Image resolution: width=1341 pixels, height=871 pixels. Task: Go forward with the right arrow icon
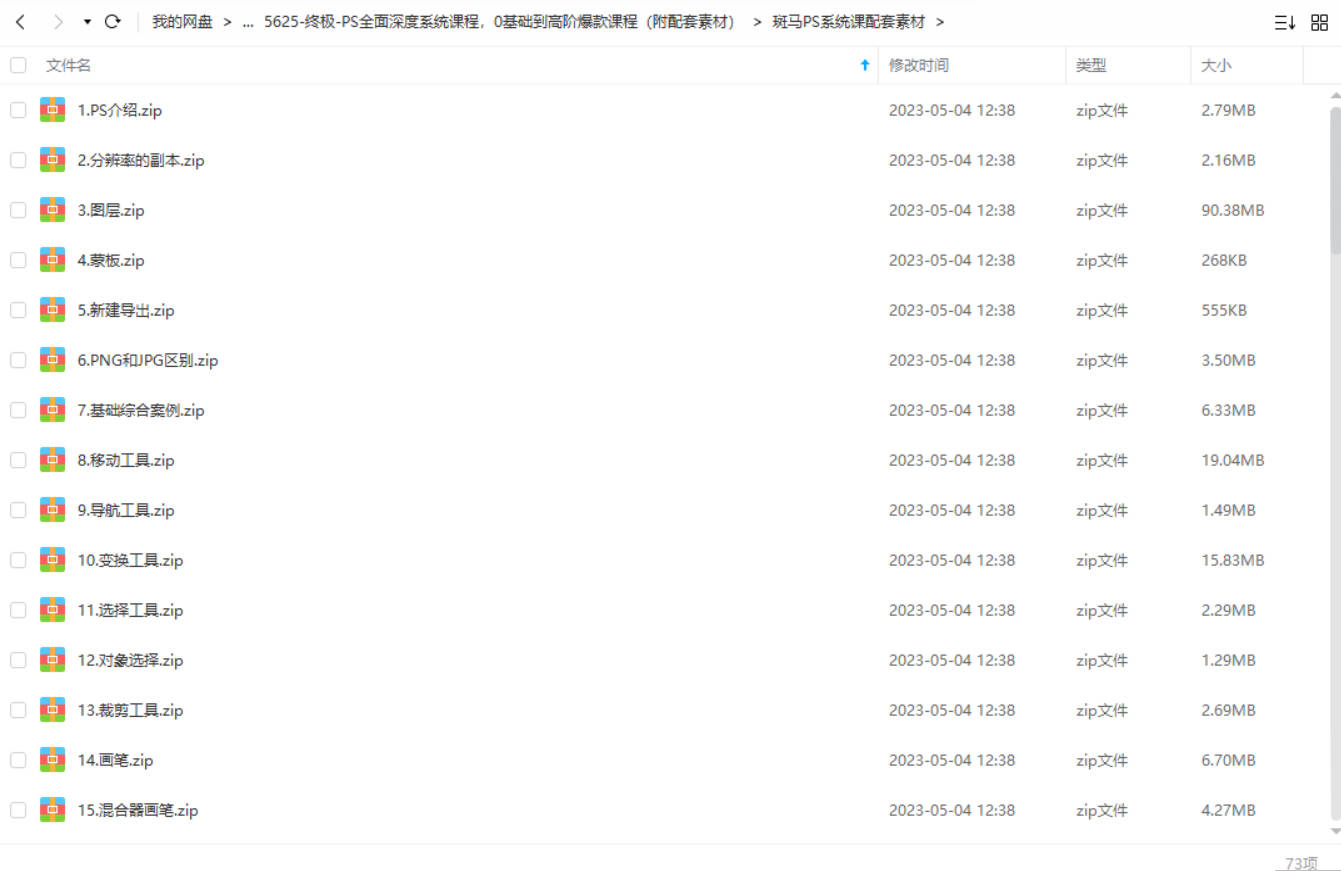coord(58,22)
